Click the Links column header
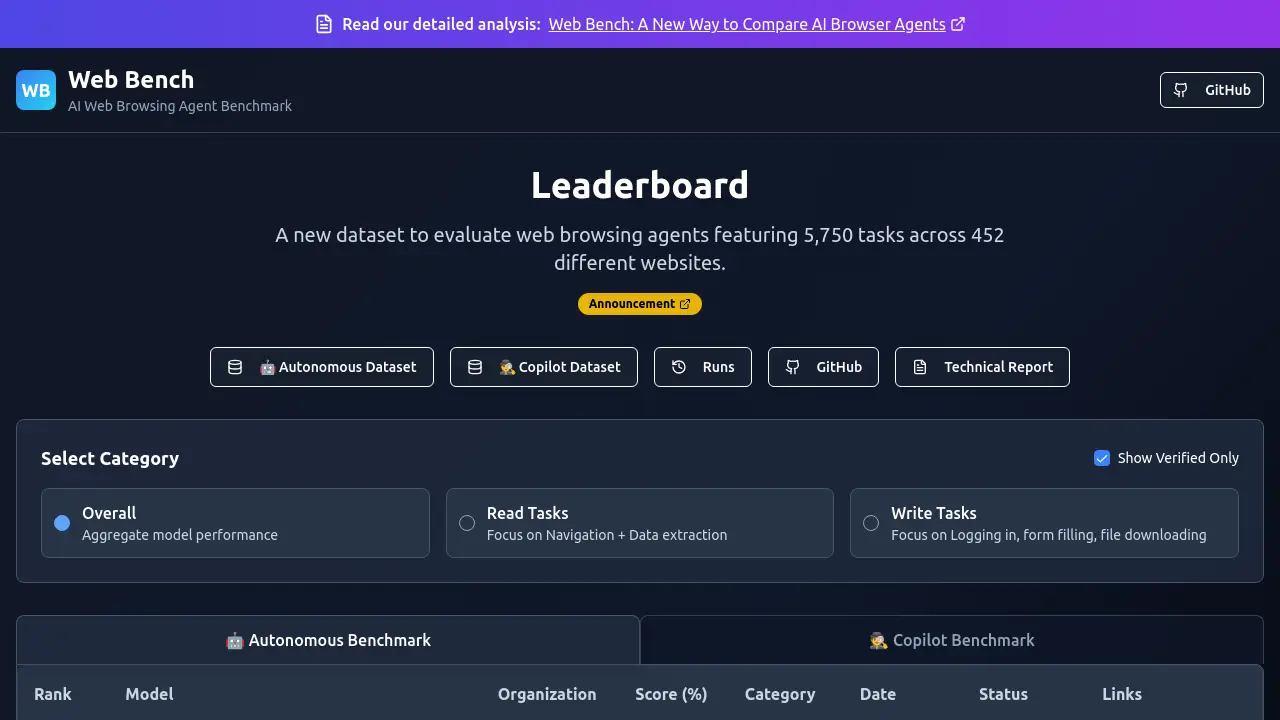1280x720 pixels. pos(1122,694)
